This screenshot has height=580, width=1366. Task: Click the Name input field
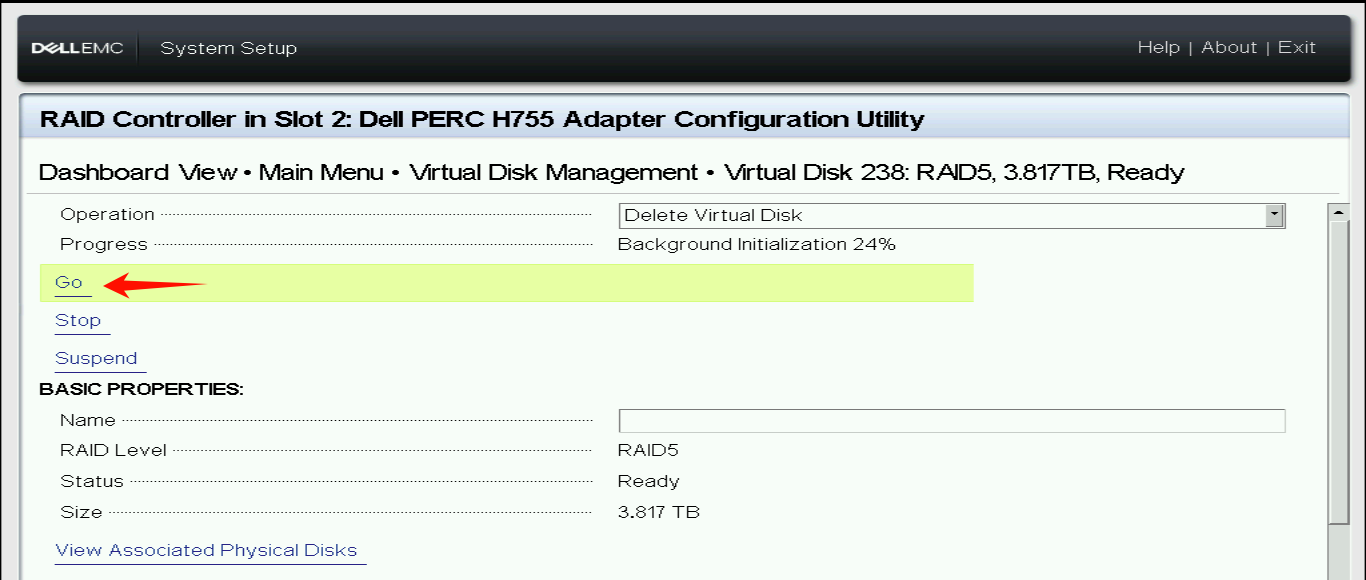(950, 420)
